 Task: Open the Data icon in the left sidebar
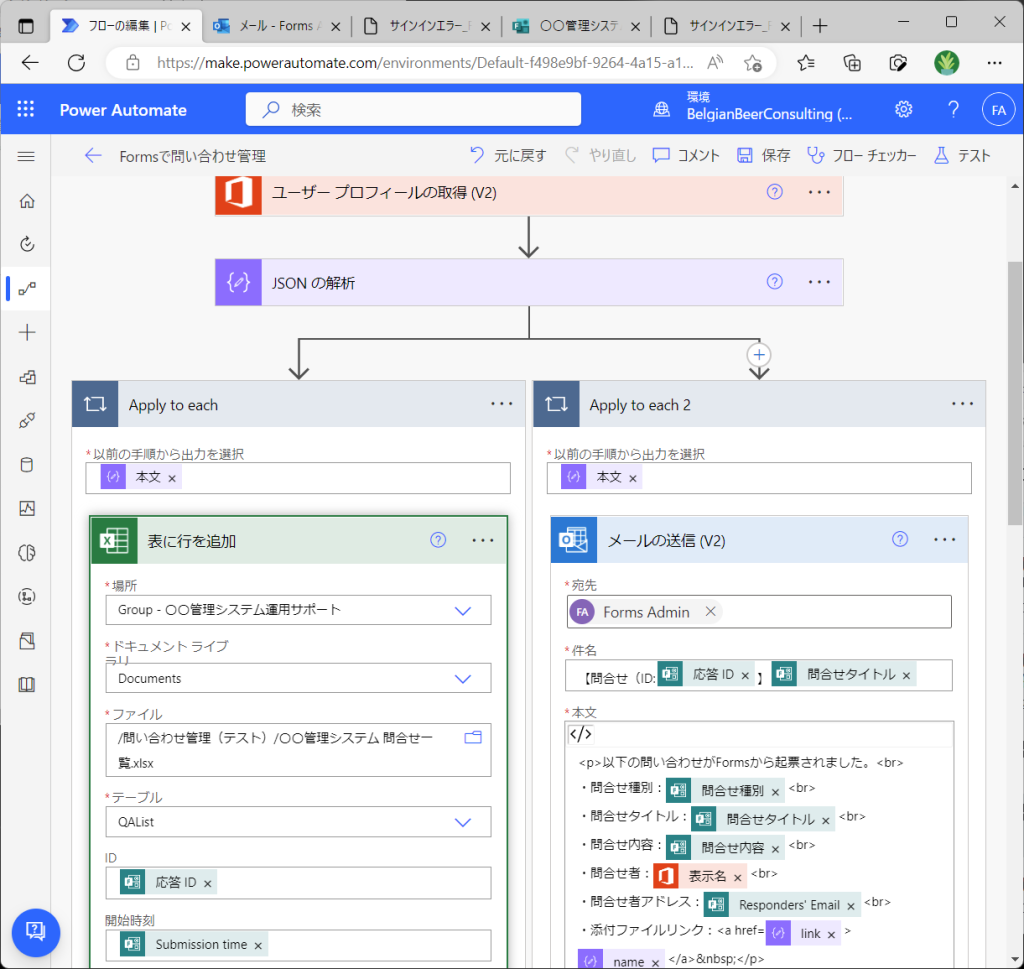(x=27, y=465)
